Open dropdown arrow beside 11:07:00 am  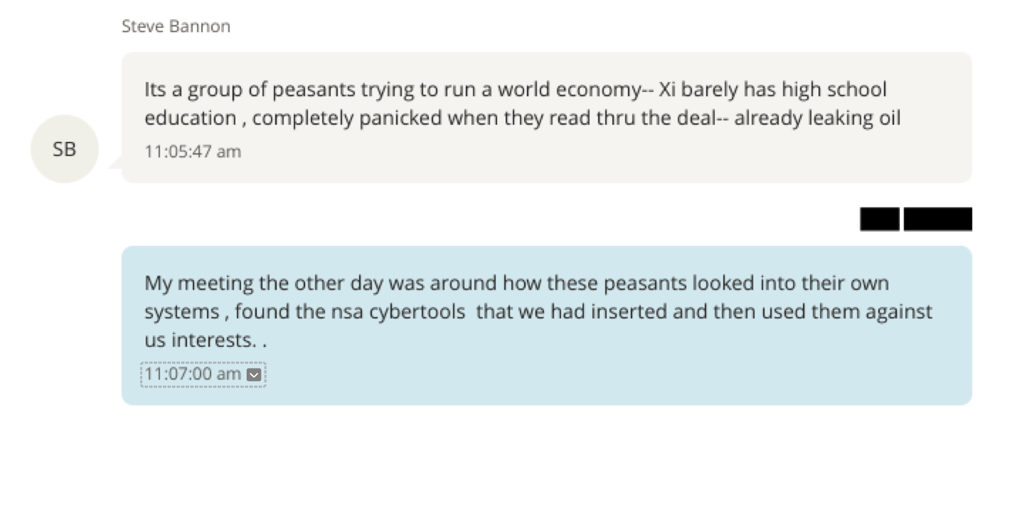click(254, 375)
